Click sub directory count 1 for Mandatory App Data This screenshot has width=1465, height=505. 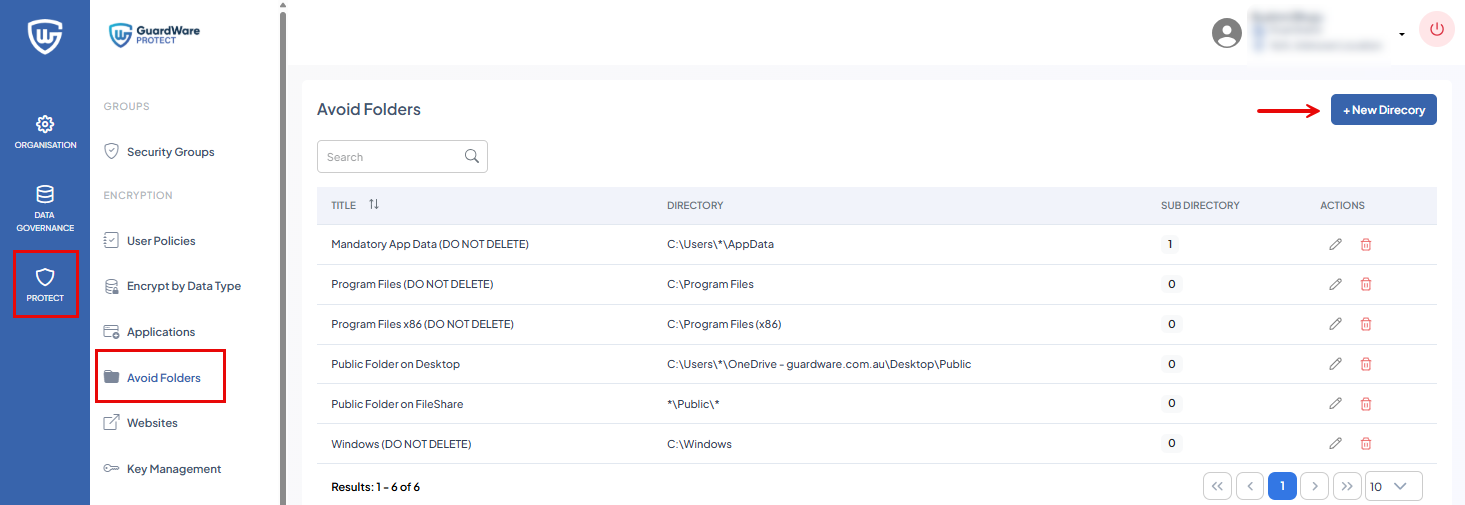1172,244
